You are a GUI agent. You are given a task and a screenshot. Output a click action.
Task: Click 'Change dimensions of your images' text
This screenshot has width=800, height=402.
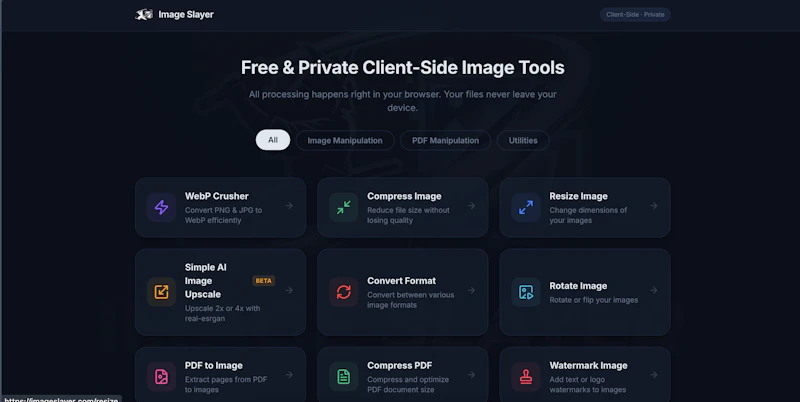588,215
